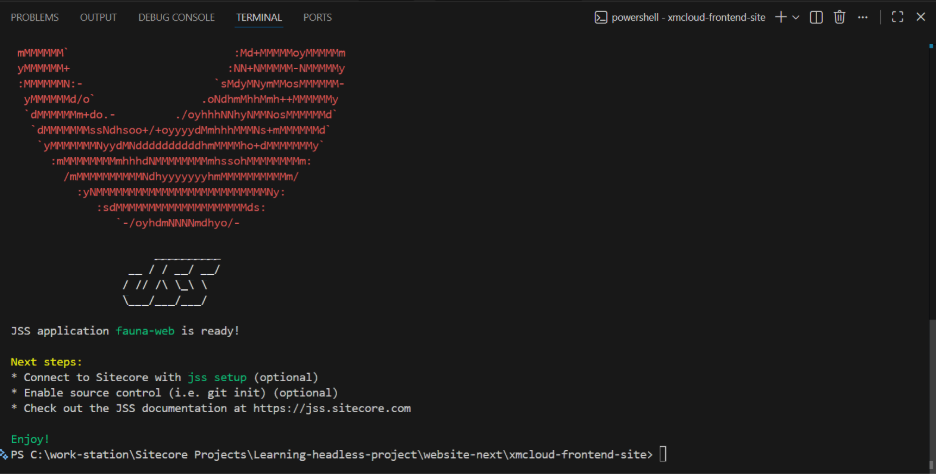Select the DEBUG CONSOLE tab

[176, 17]
